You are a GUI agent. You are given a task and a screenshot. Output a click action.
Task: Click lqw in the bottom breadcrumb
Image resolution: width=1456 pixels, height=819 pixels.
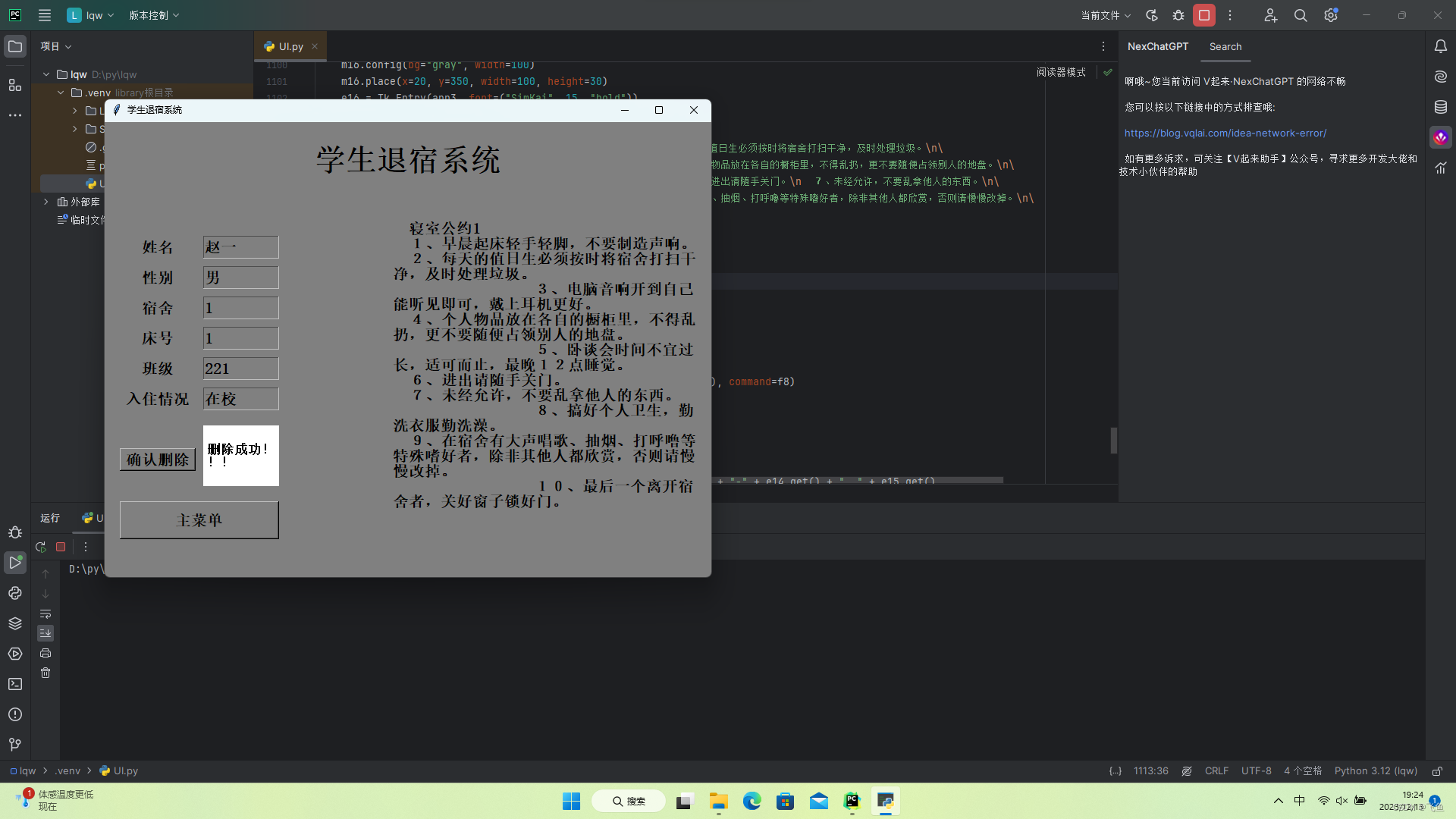pos(23,770)
